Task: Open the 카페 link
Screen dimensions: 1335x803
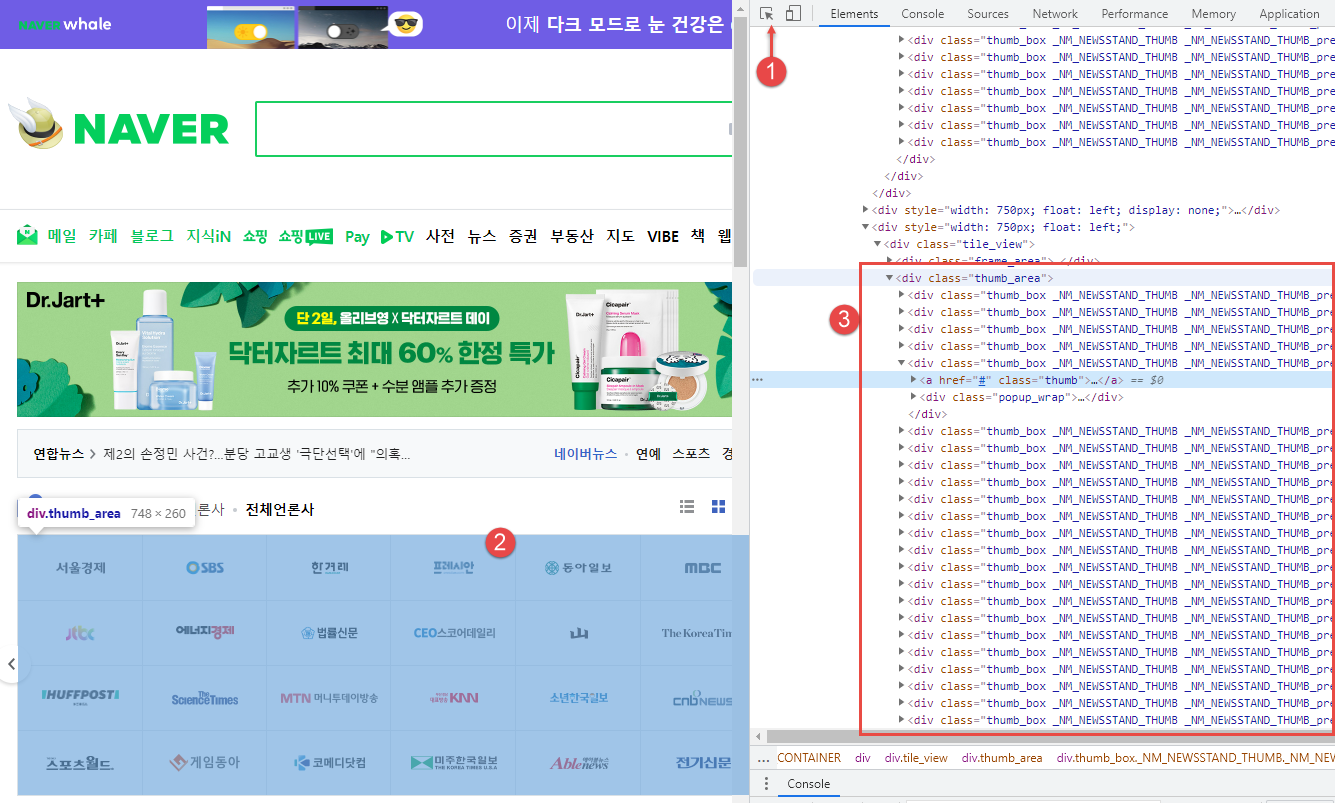Action: click(103, 236)
